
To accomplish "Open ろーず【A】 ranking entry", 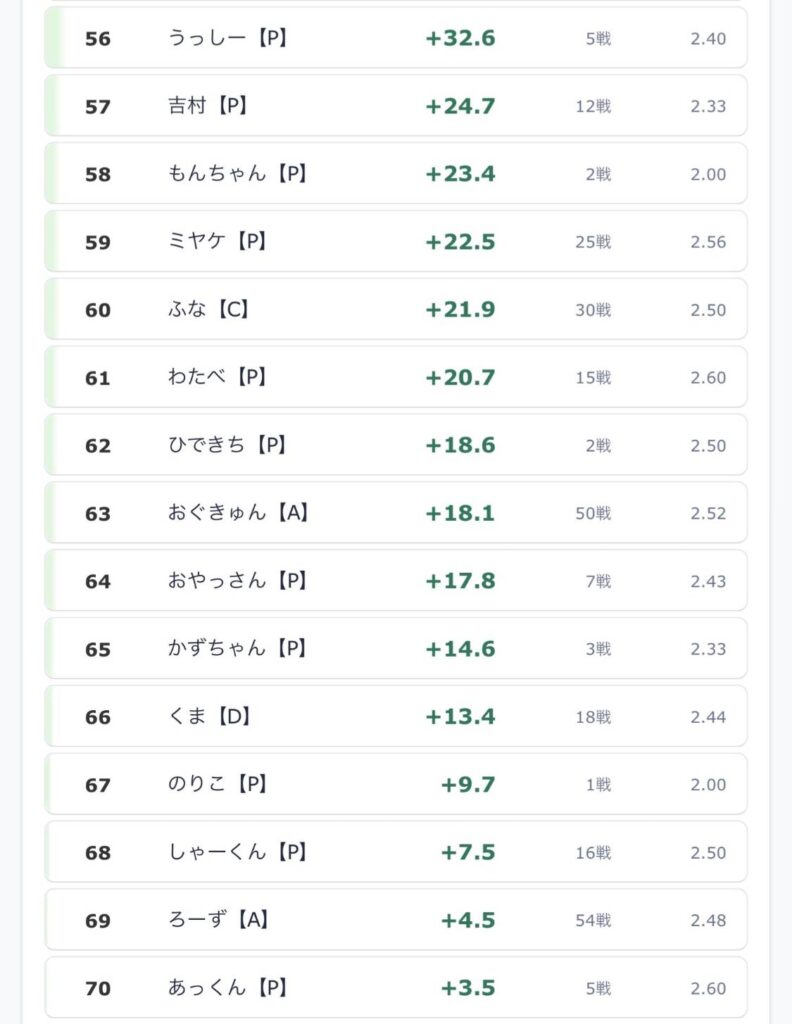I will pos(396,921).
